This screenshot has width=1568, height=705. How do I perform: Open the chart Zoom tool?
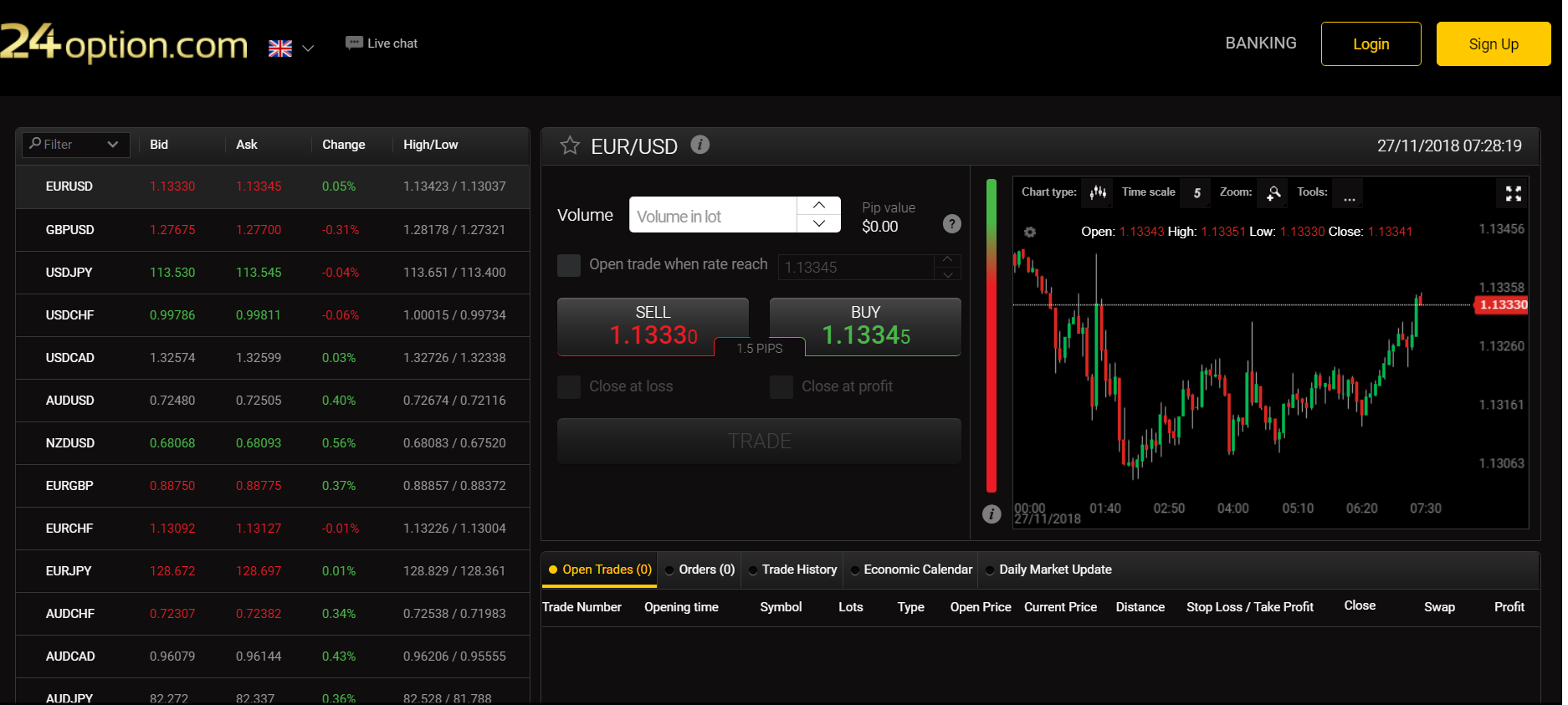click(x=1273, y=193)
